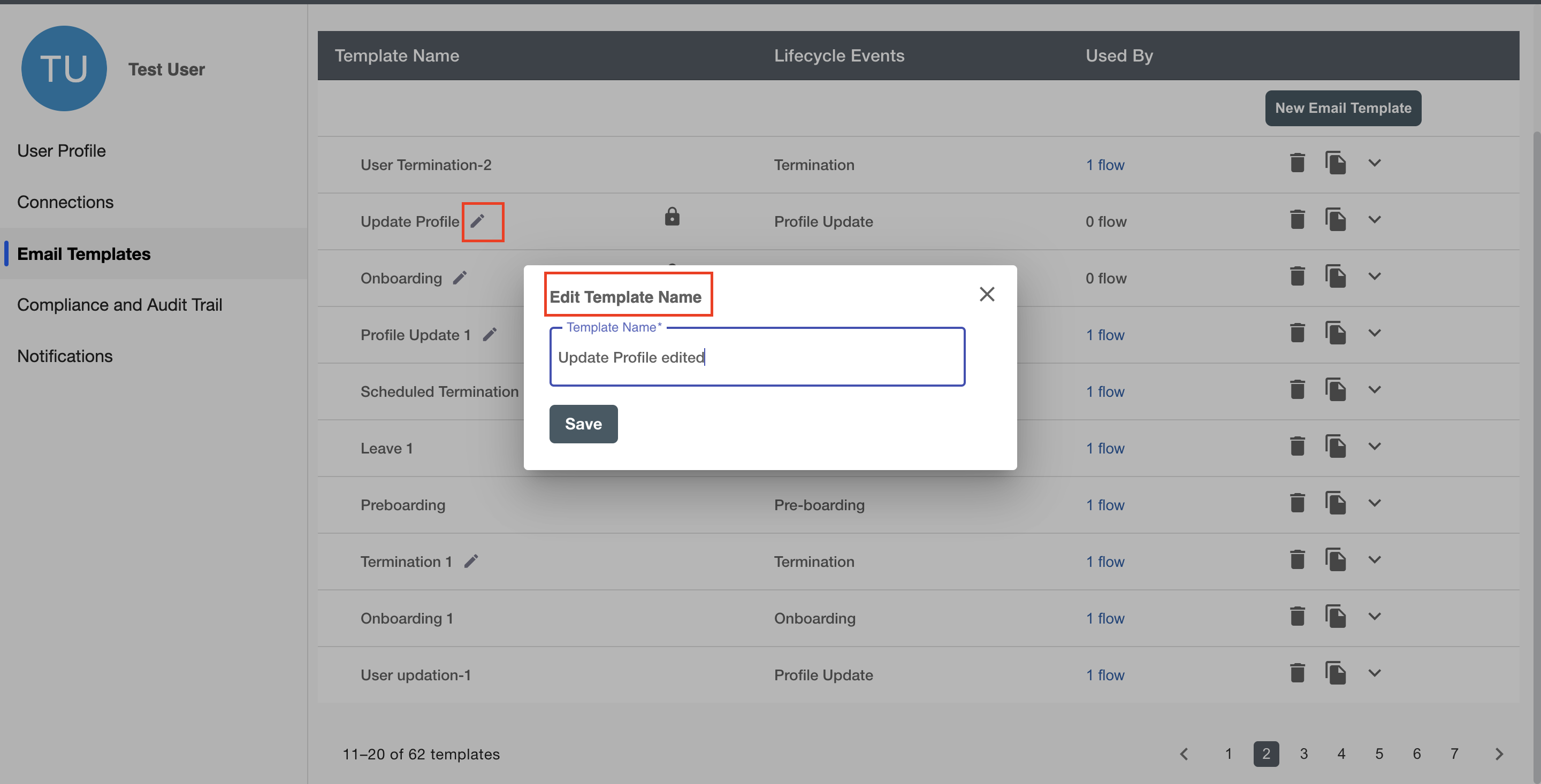Sort by Template Name column header
This screenshot has width=1541, height=784.
[396, 56]
